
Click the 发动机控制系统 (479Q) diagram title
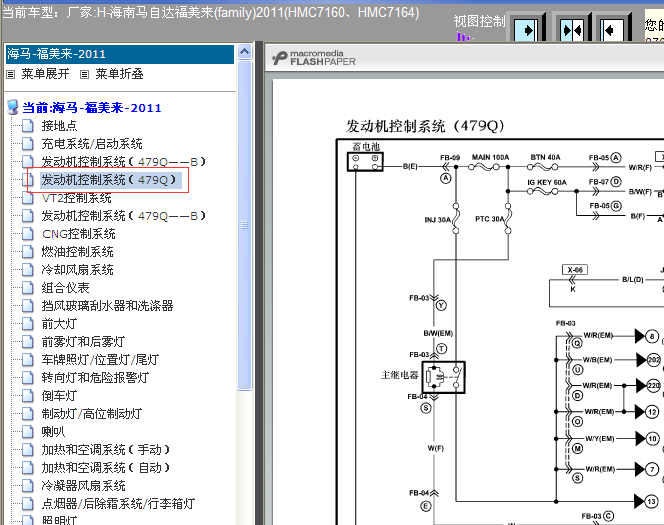point(425,126)
